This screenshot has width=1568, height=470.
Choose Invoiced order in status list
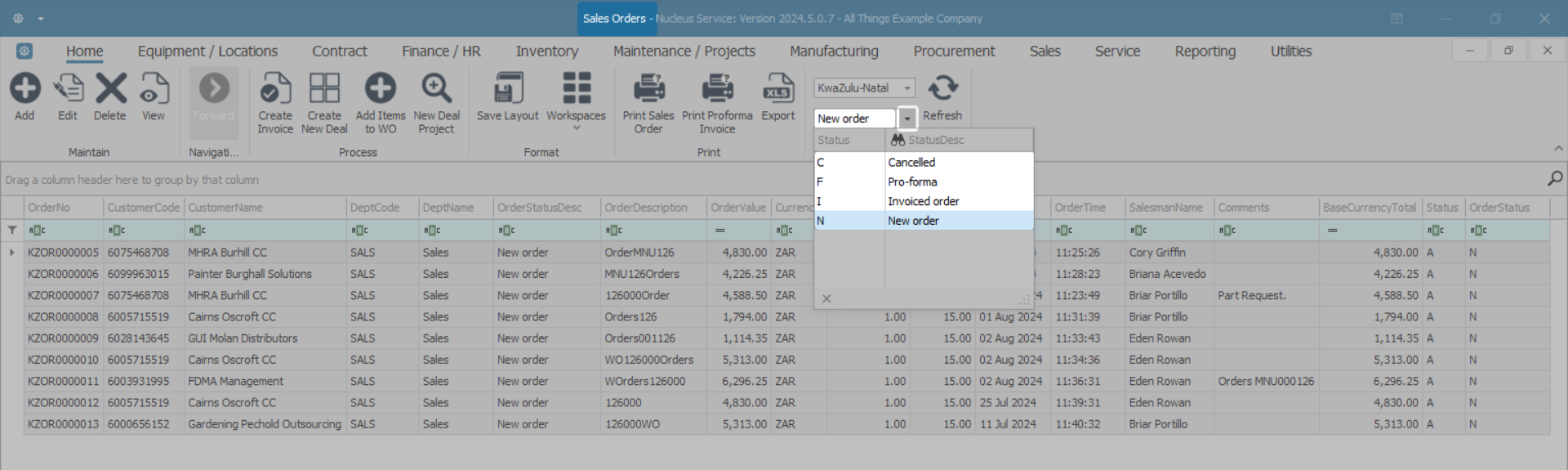[923, 201]
